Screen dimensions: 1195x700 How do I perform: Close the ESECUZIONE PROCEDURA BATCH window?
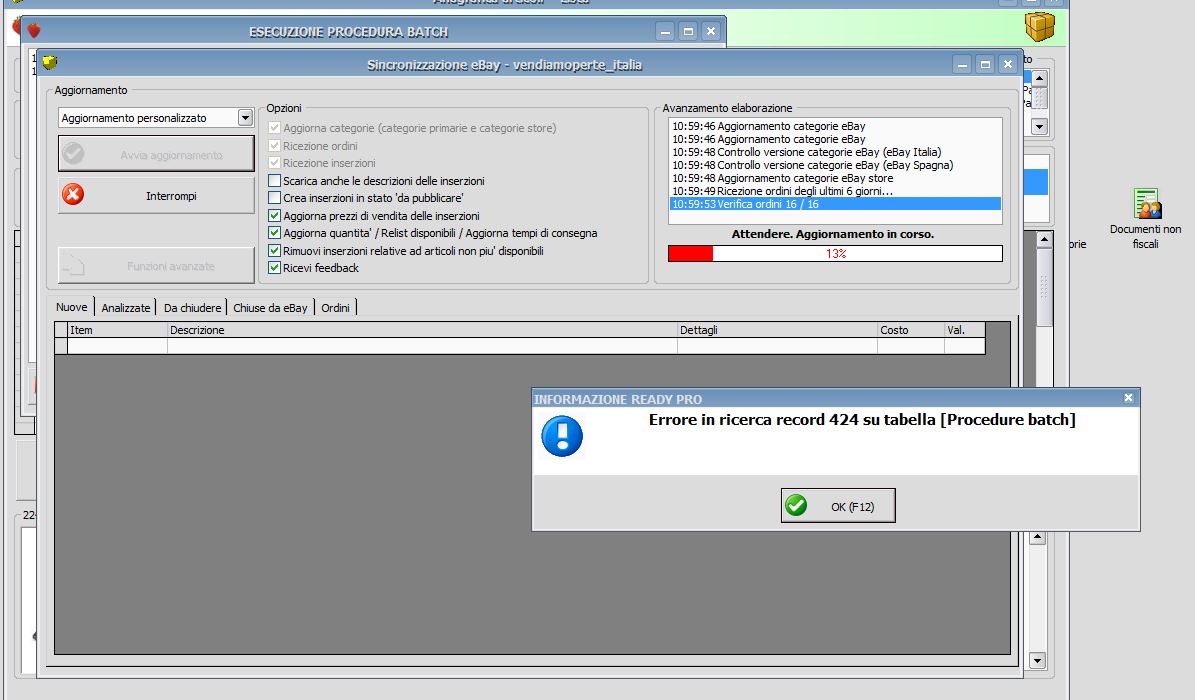tap(711, 31)
